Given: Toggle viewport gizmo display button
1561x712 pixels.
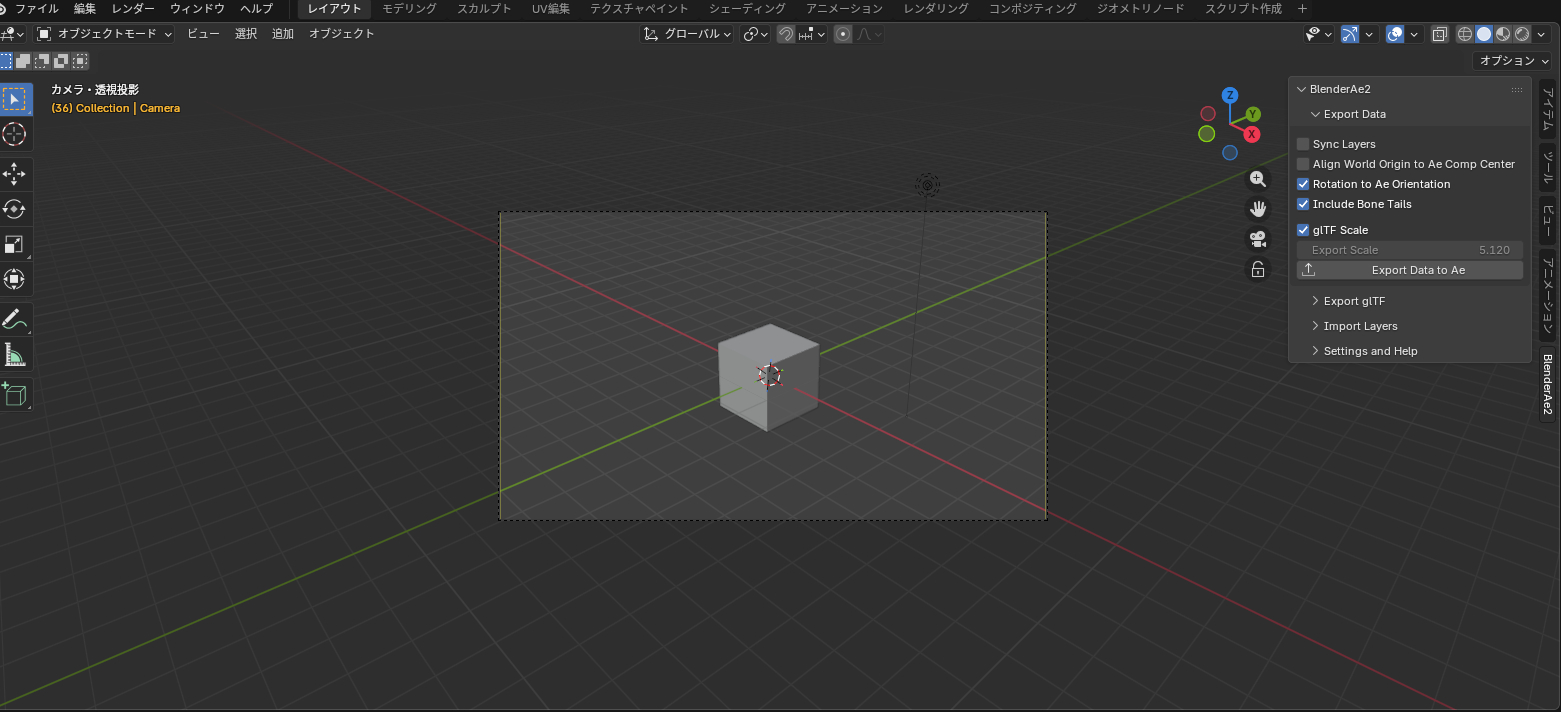Looking at the screenshot, I should 1350,34.
